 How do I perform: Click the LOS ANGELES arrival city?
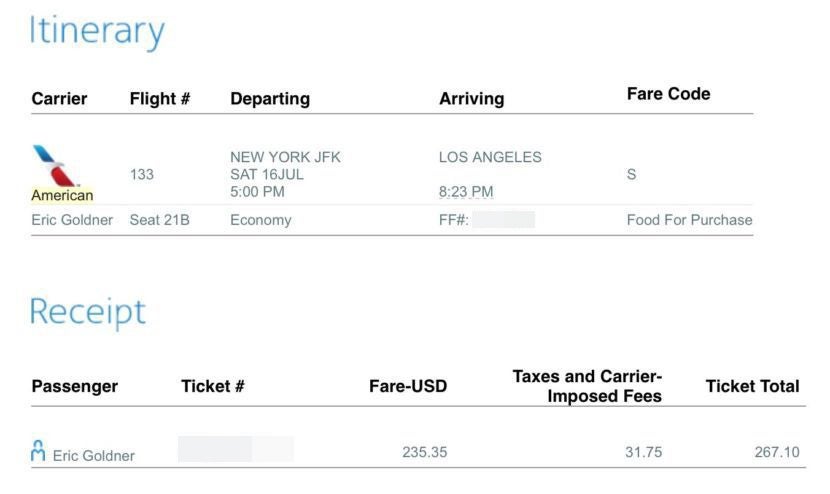pyautogui.click(x=490, y=157)
